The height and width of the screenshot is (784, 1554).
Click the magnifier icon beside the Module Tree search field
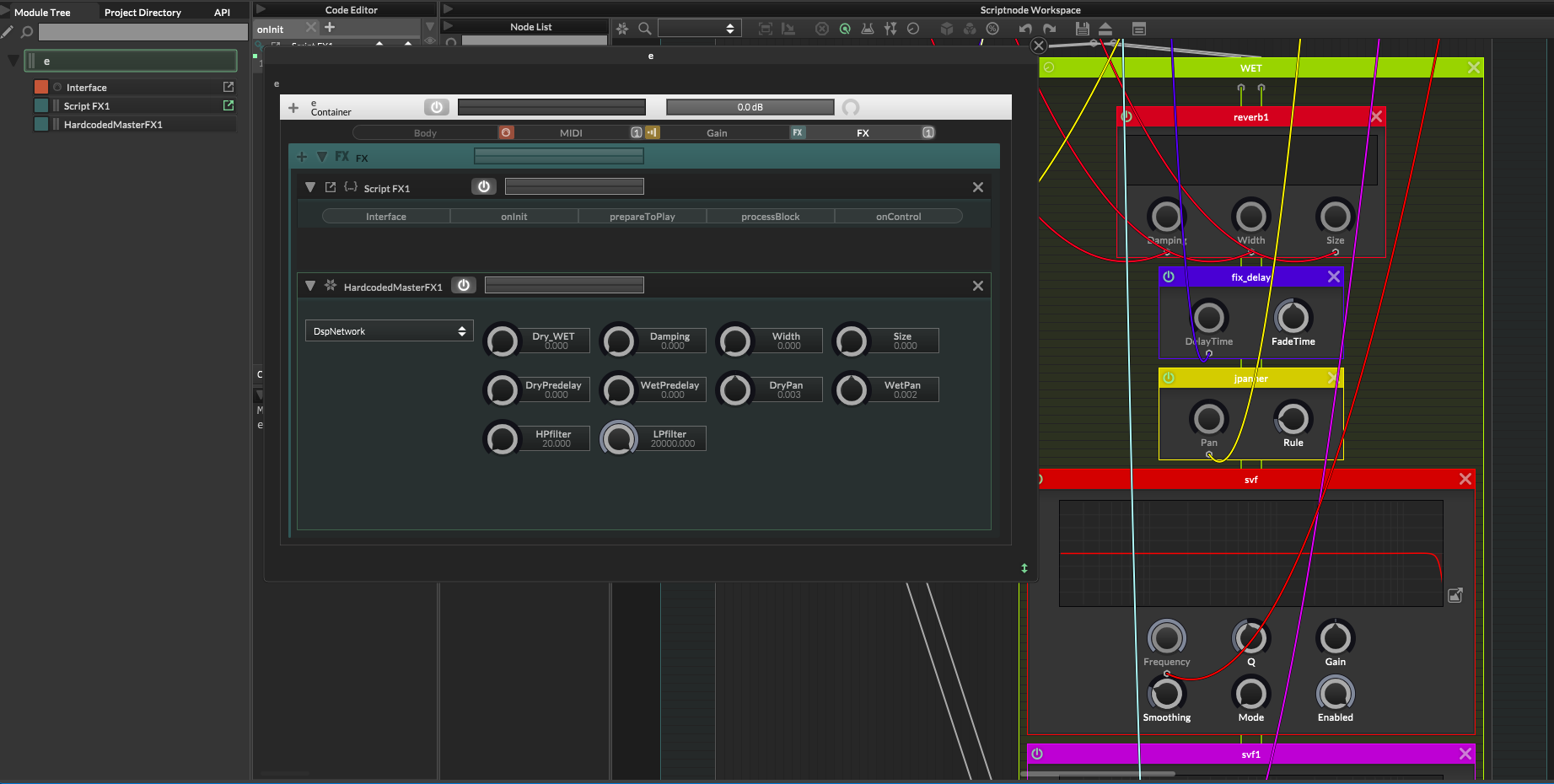[x=26, y=32]
